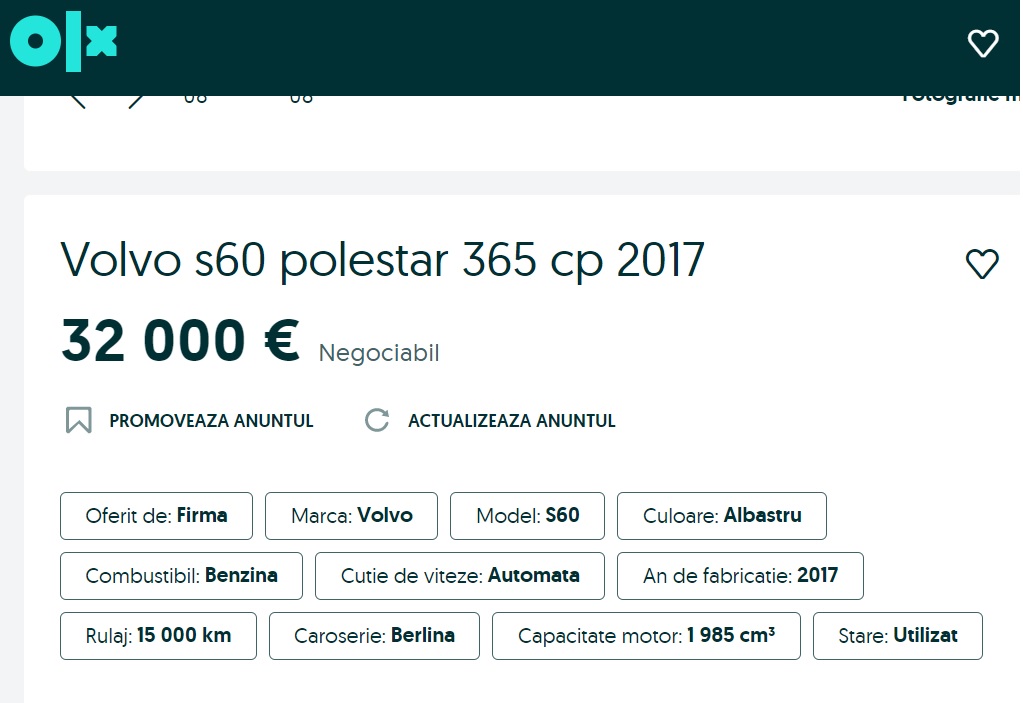The image size is (1023, 703).
Task: Toggle the heart next to the listing title
Action: [x=981, y=263]
